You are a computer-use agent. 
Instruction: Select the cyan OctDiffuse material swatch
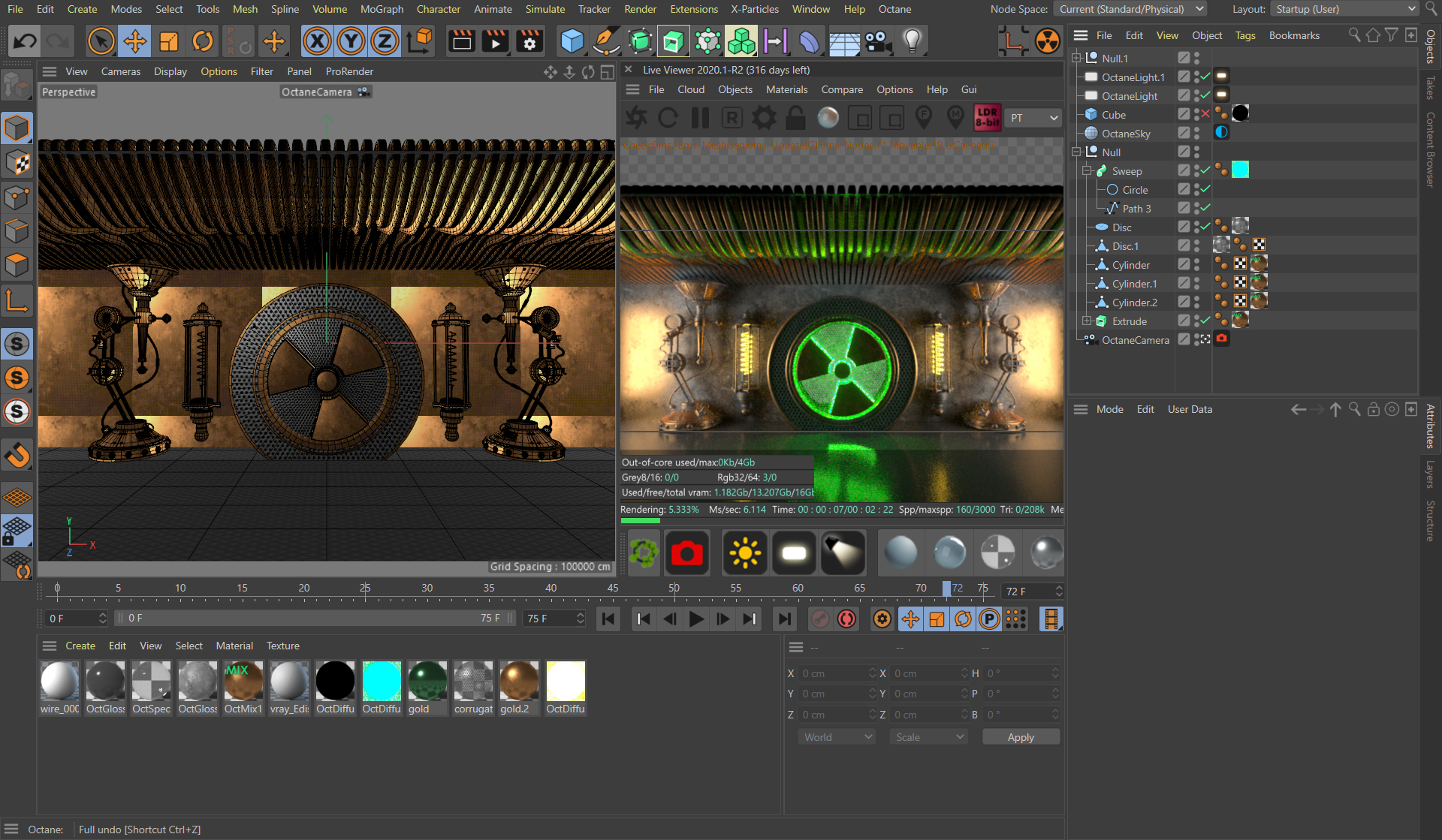tap(382, 682)
